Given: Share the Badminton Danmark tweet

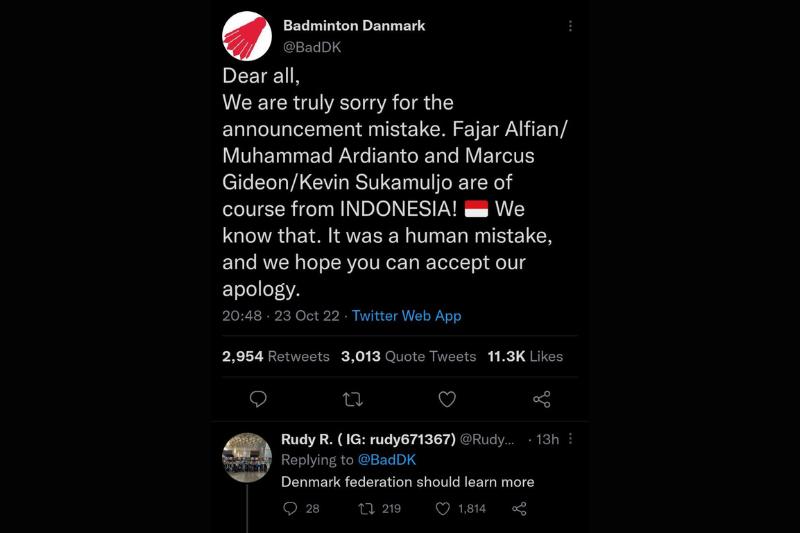Looking at the screenshot, I should pos(542,399).
